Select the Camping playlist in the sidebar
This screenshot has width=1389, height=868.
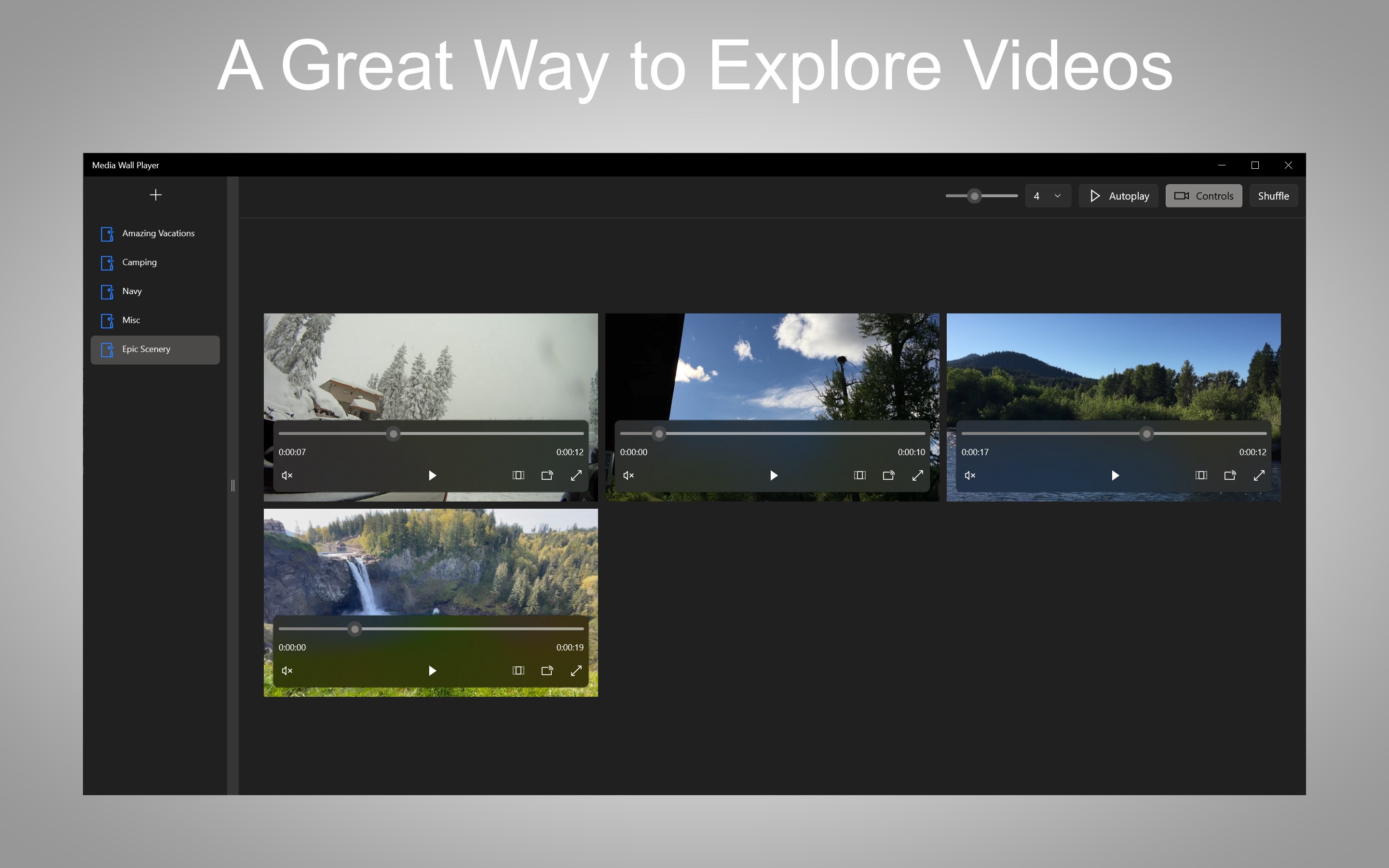(x=139, y=262)
